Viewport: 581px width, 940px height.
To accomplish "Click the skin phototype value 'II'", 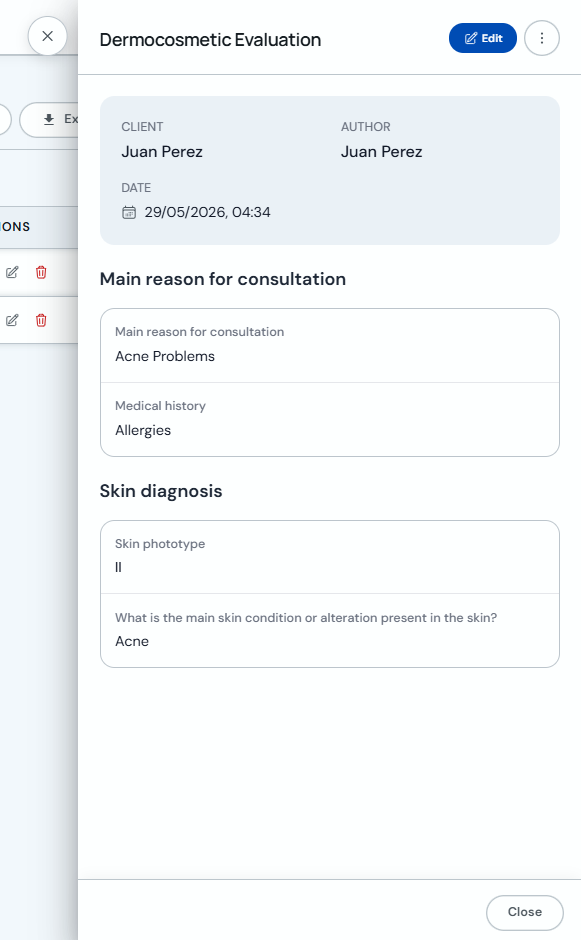I will click(x=118, y=567).
